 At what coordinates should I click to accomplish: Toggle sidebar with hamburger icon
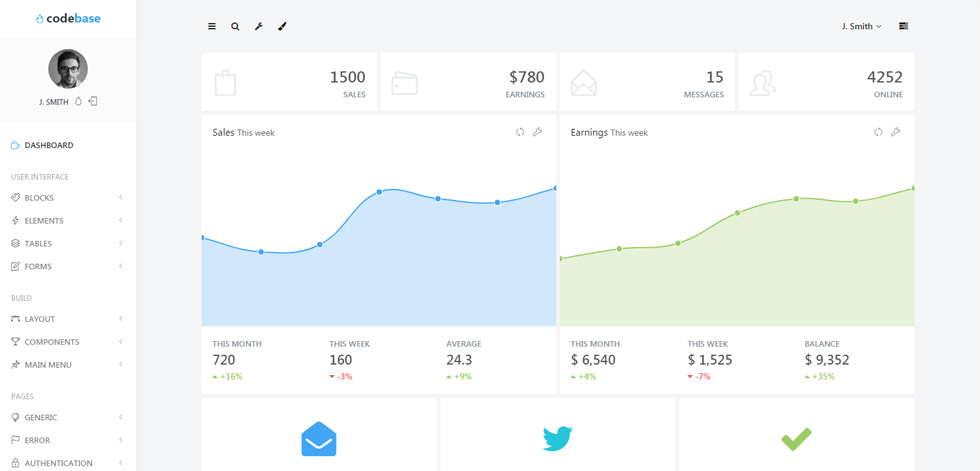(212, 26)
